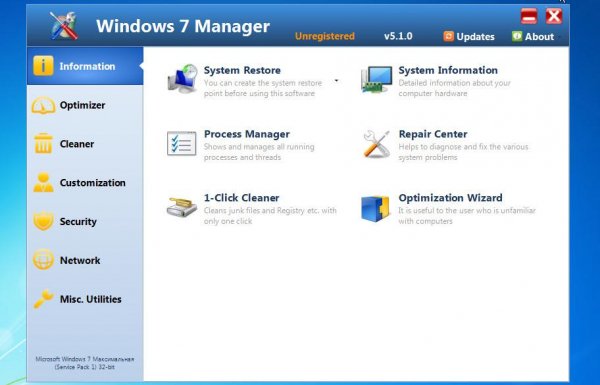The image size is (600, 385).
Task: Open Repair Center title
Action: point(433,134)
